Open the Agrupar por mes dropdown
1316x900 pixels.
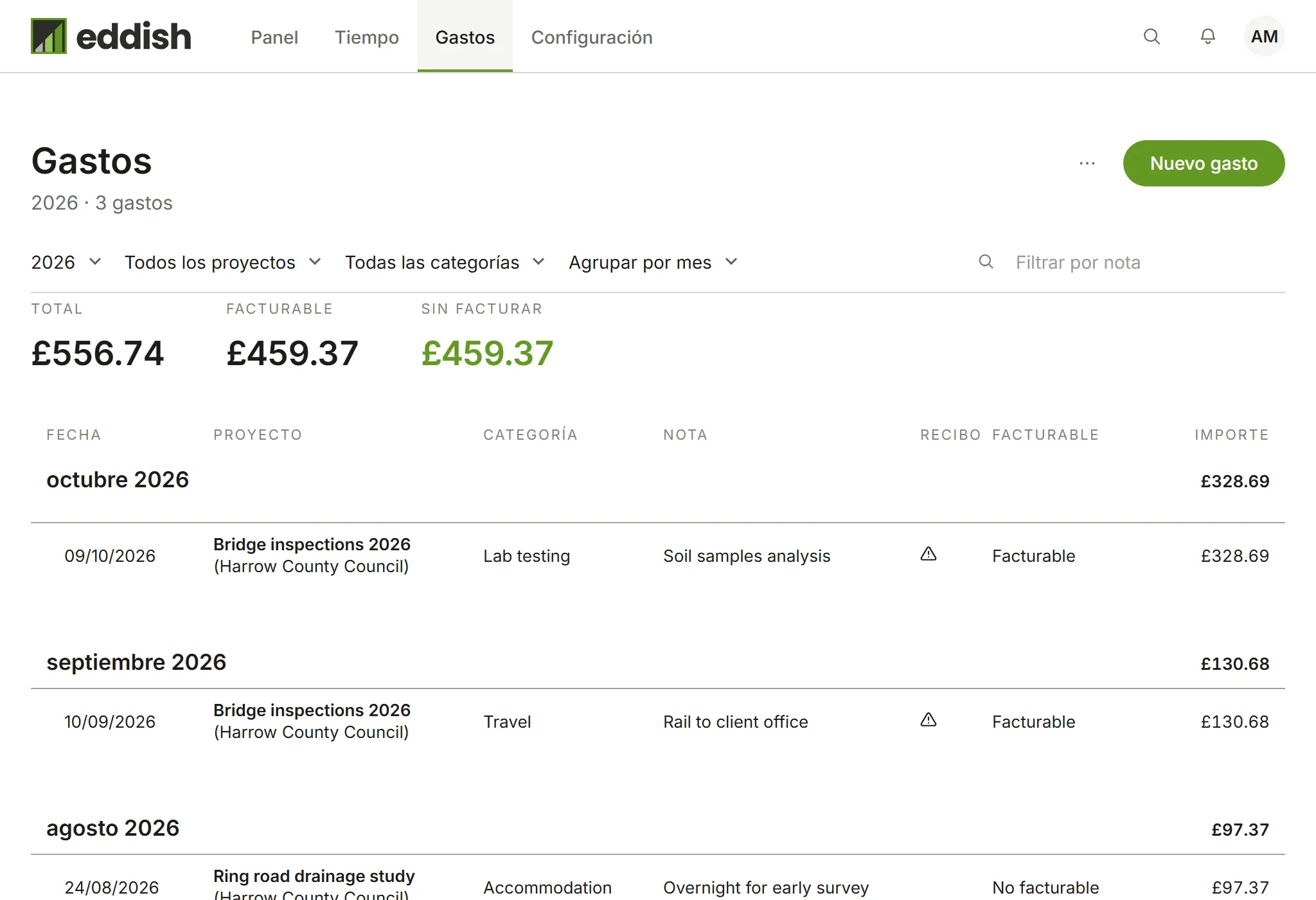pyautogui.click(x=653, y=262)
